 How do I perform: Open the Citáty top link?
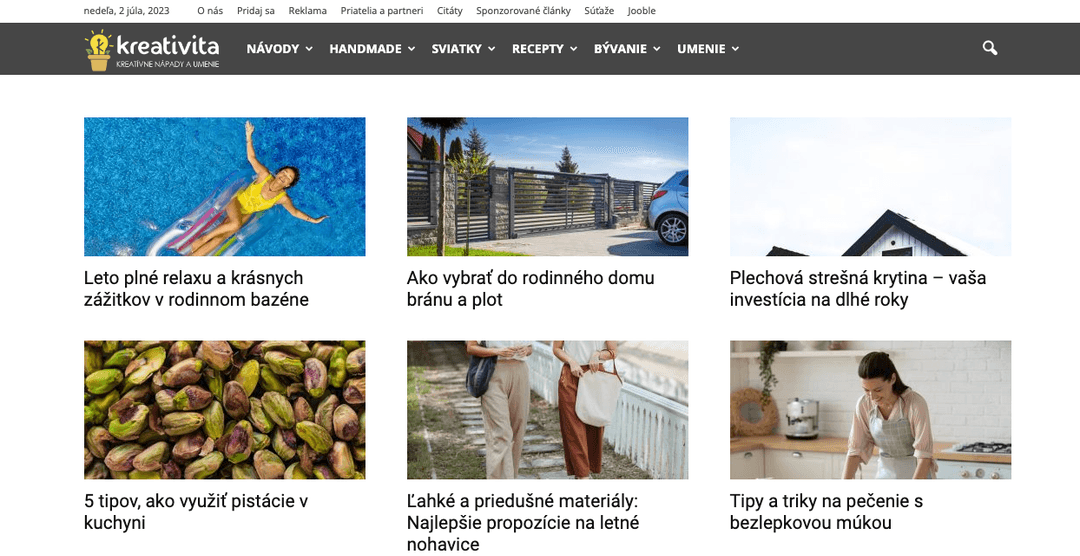pyautogui.click(x=450, y=11)
